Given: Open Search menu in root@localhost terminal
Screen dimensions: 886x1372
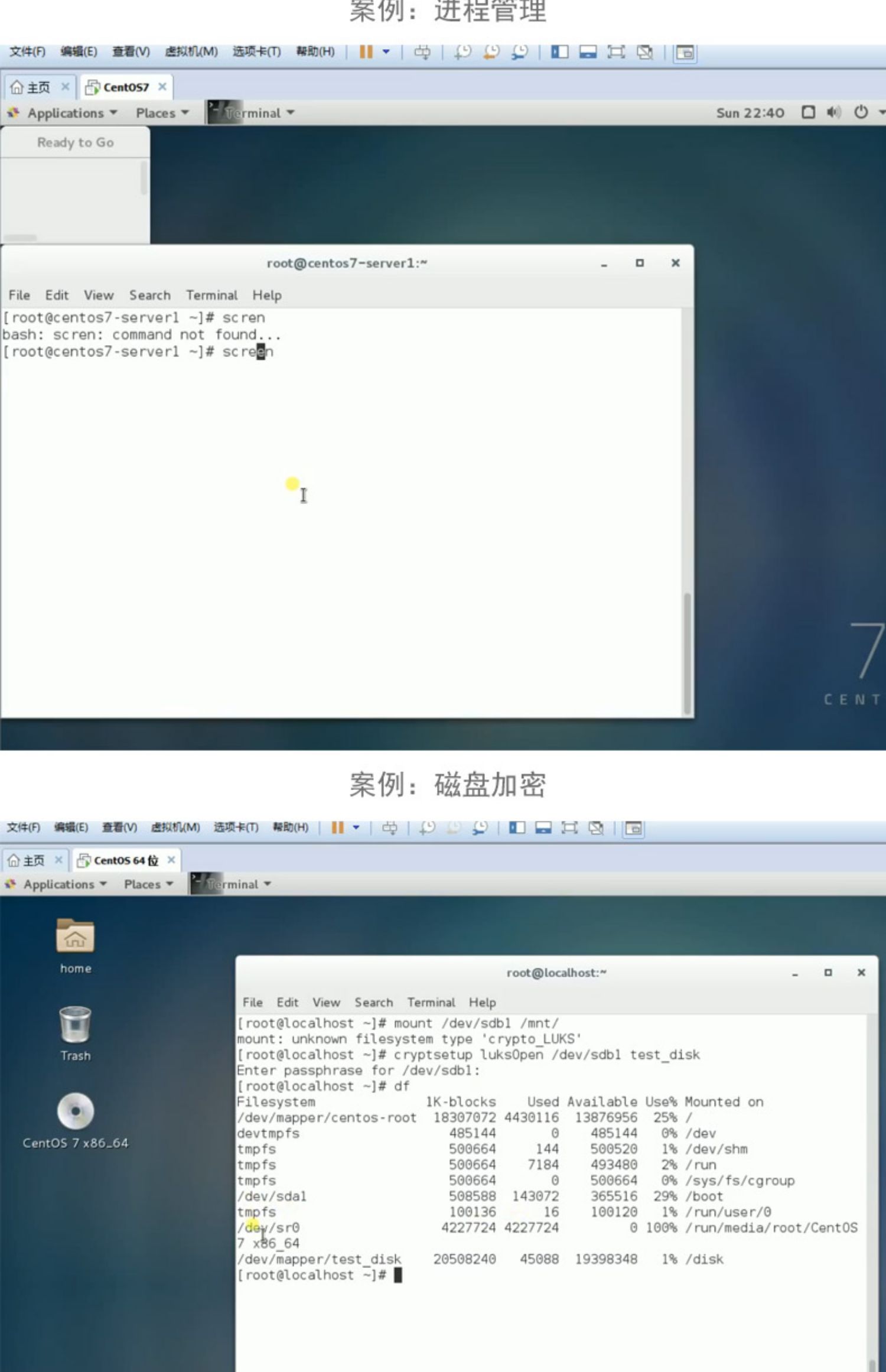Looking at the screenshot, I should tap(373, 1003).
